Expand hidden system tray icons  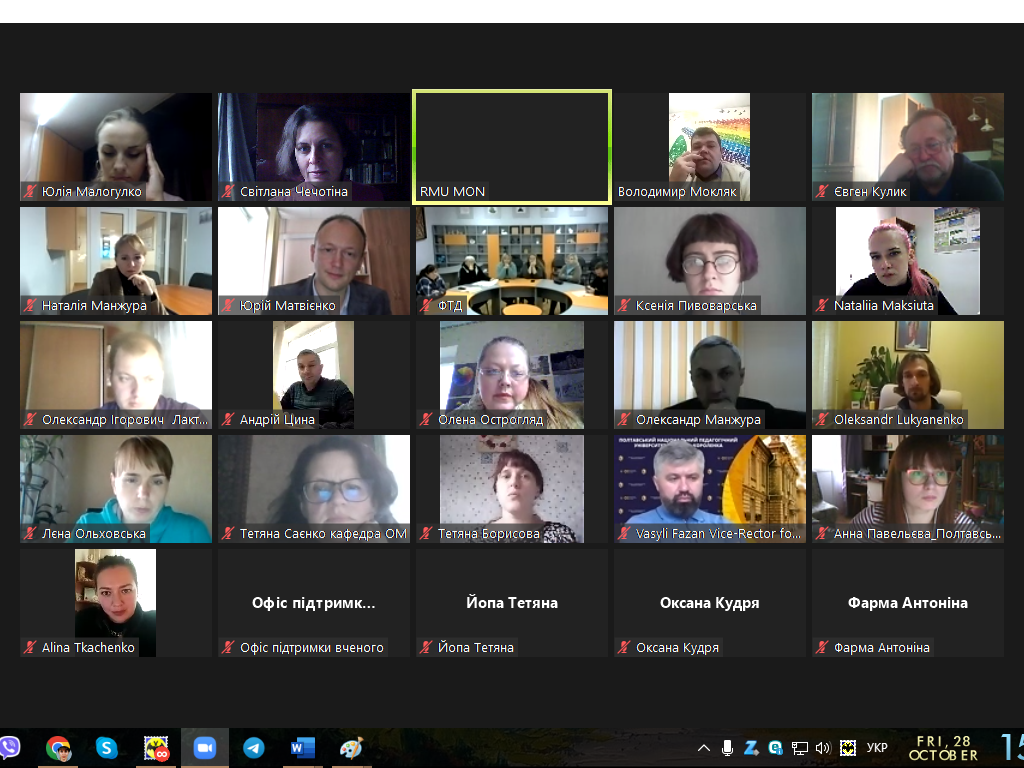pos(704,748)
